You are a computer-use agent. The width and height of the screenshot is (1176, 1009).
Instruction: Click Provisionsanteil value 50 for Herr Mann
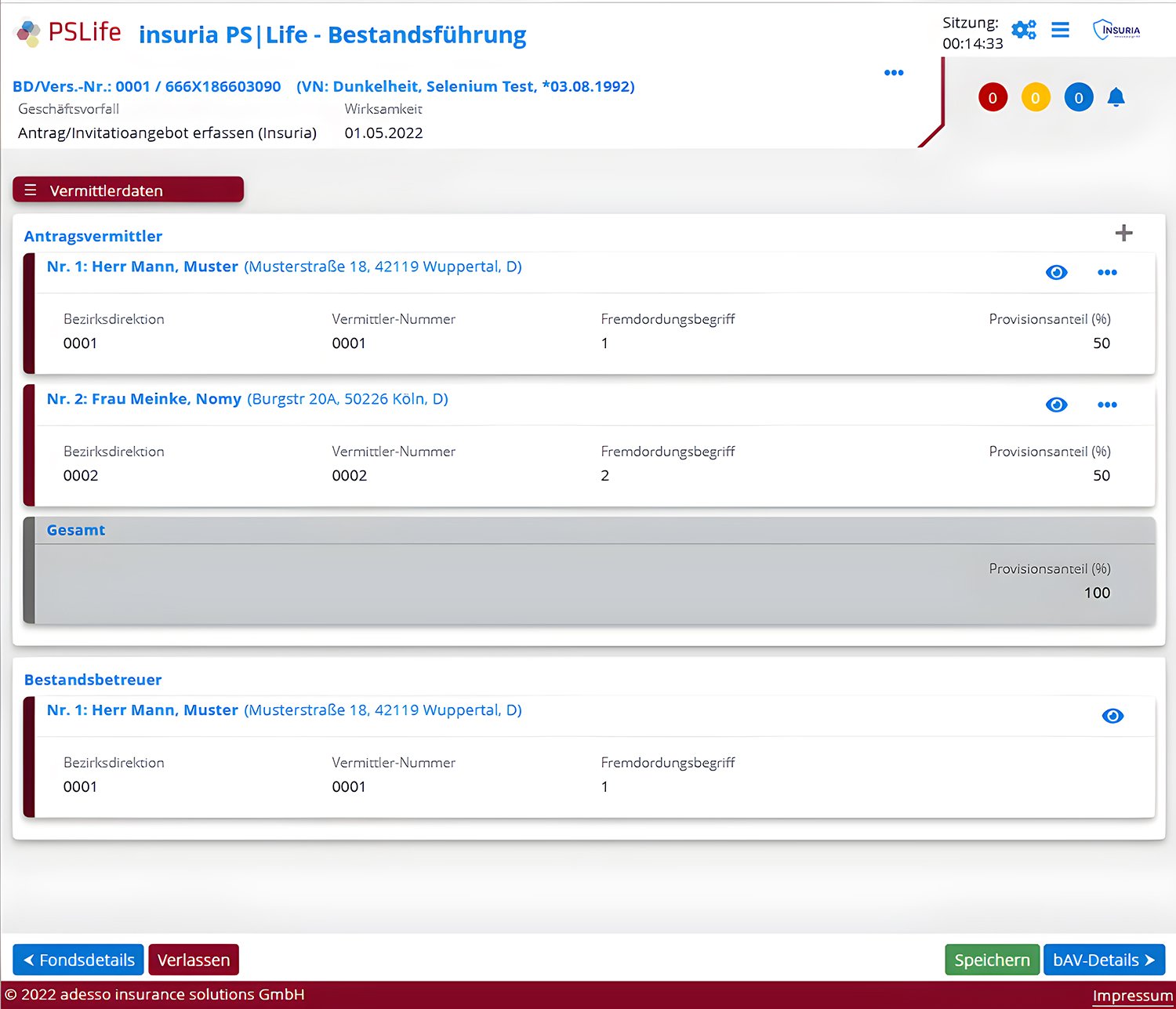point(1102,343)
